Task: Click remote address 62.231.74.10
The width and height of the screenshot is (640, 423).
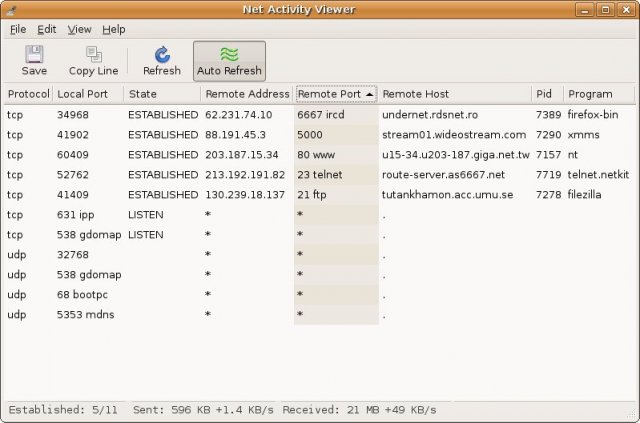Action: point(238,115)
